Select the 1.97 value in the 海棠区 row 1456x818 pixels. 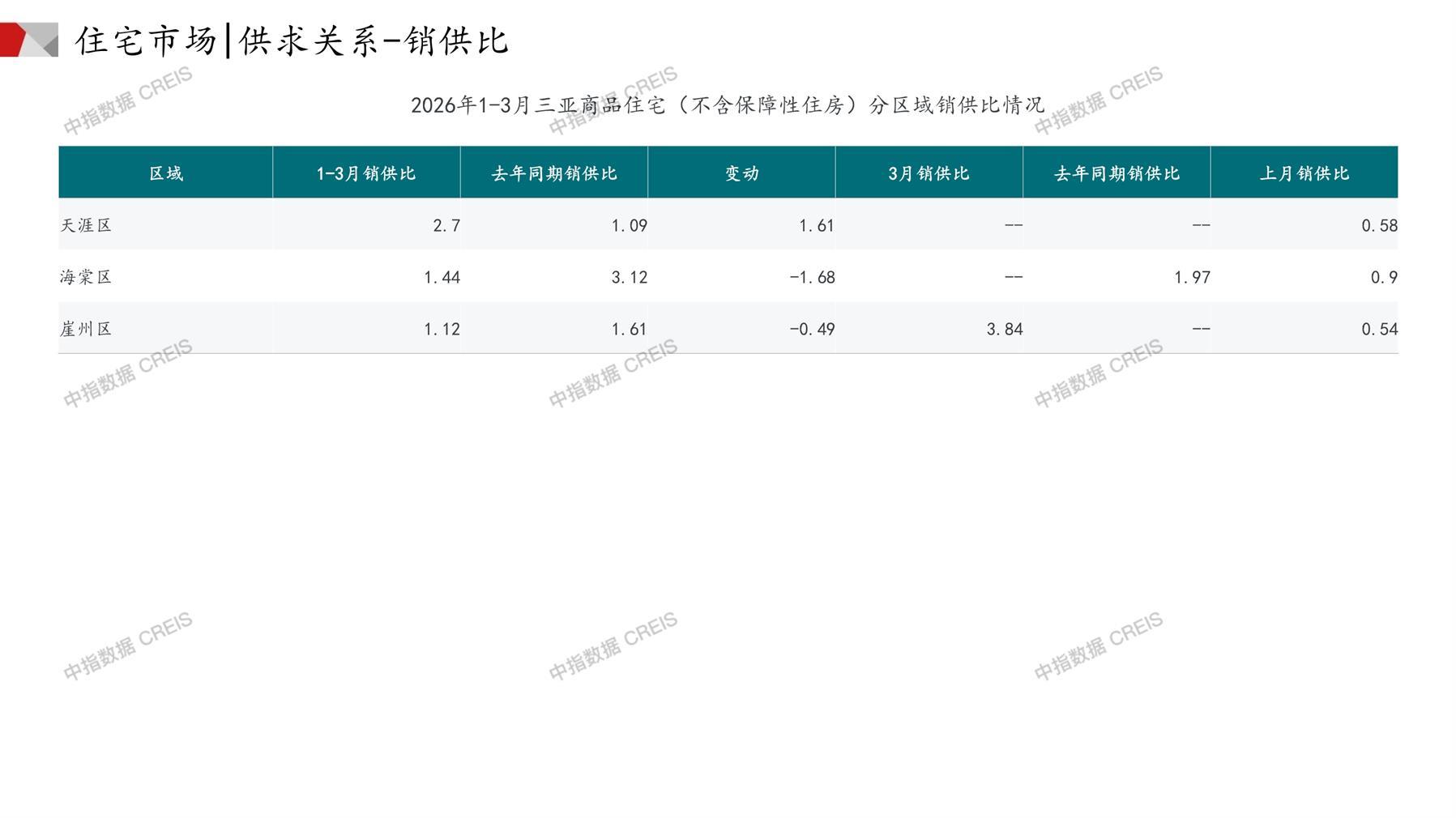(1192, 277)
